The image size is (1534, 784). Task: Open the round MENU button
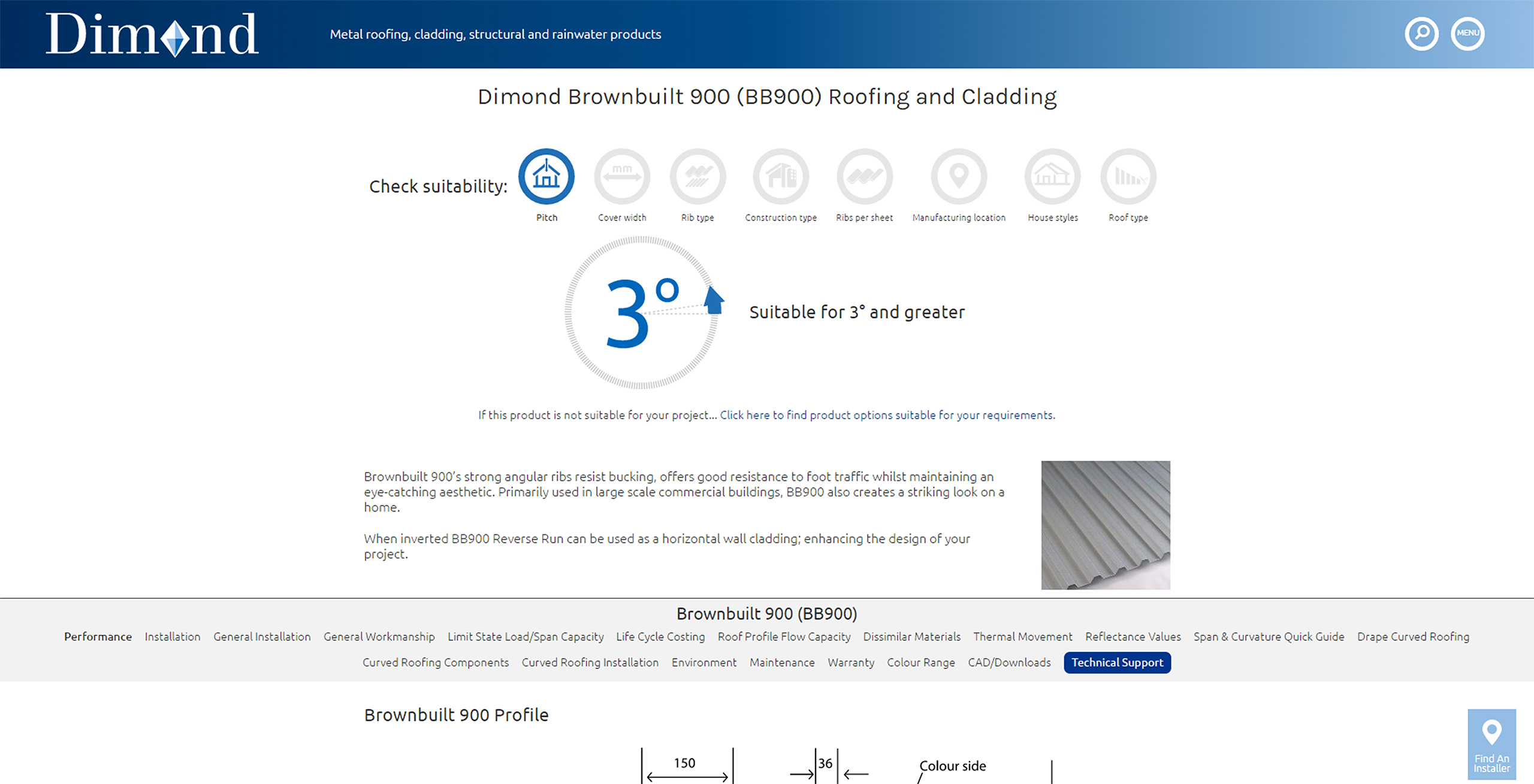pyautogui.click(x=1467, y=34)
